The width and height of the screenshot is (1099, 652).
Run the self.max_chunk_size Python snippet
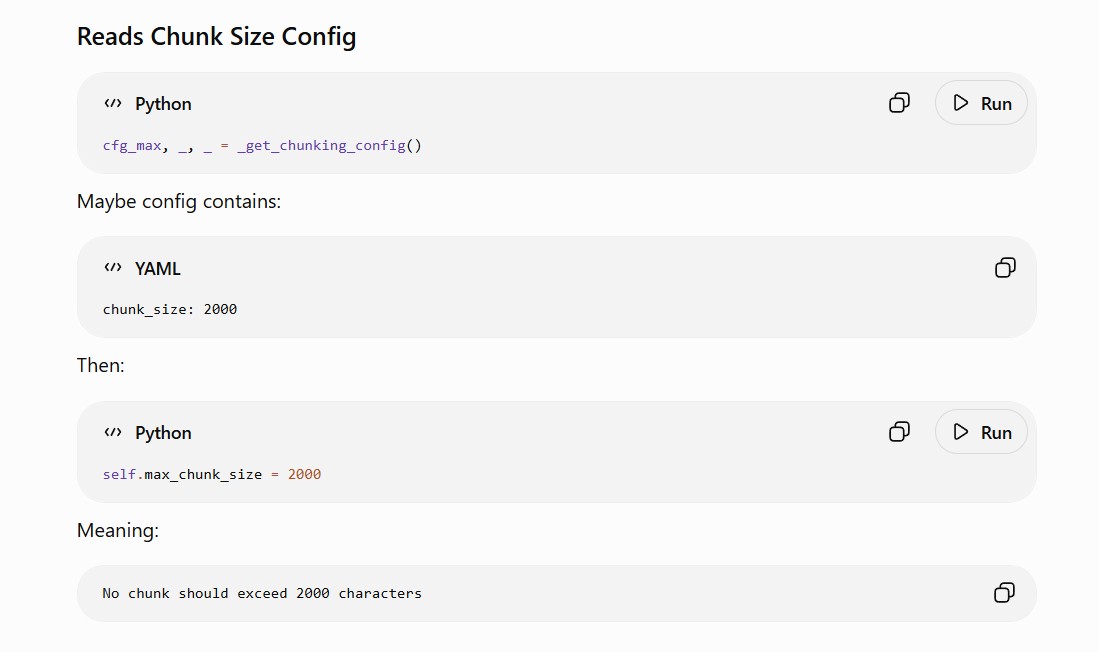[x=981, y=432]
